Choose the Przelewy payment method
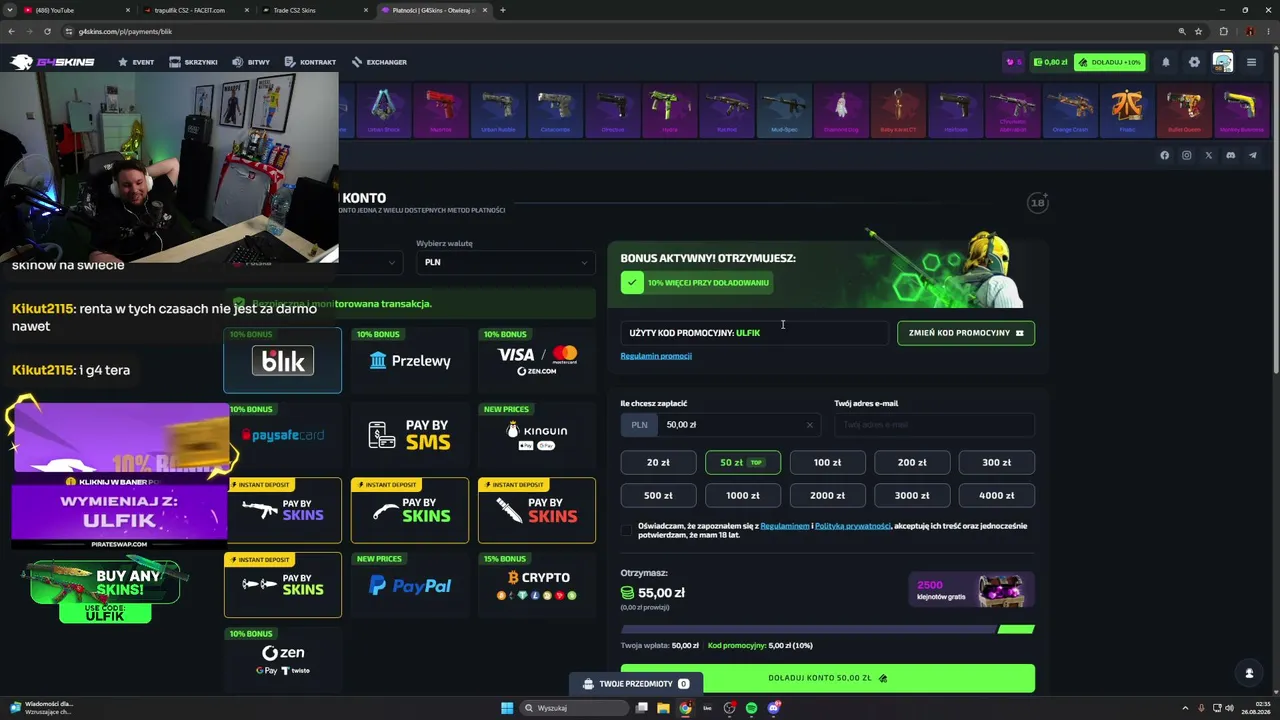 click(410, 361)
